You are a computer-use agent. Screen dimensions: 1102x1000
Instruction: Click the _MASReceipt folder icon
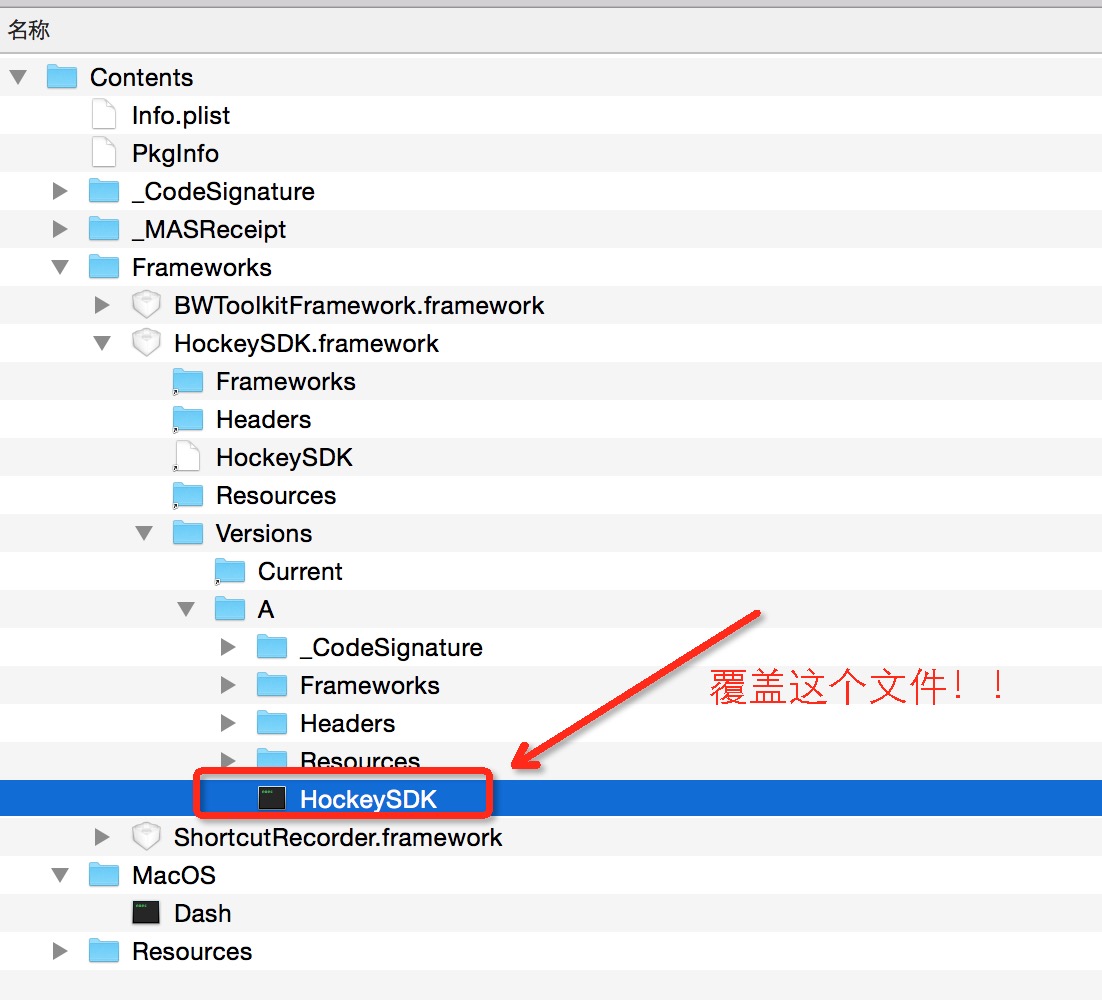[x=104, y=229]
